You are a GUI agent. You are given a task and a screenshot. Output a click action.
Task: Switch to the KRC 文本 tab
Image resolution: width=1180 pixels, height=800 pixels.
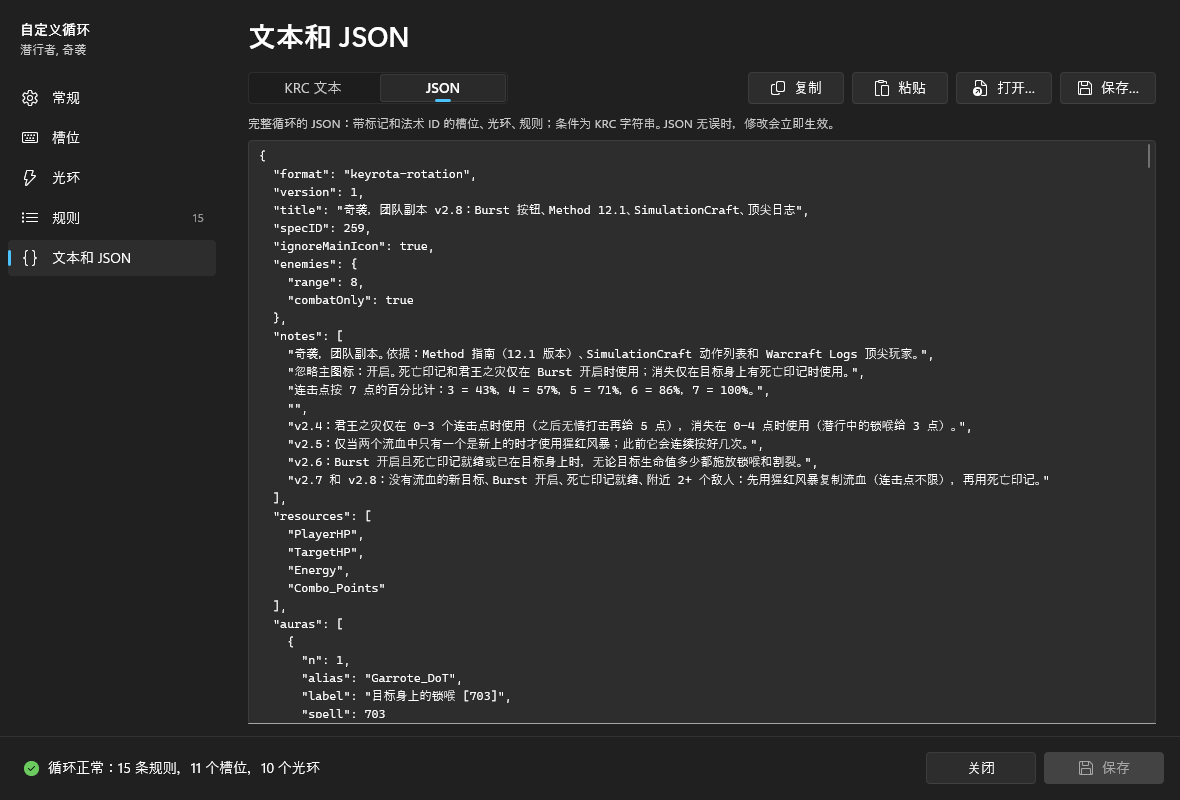pyautogui.click(x=313, y=88)
